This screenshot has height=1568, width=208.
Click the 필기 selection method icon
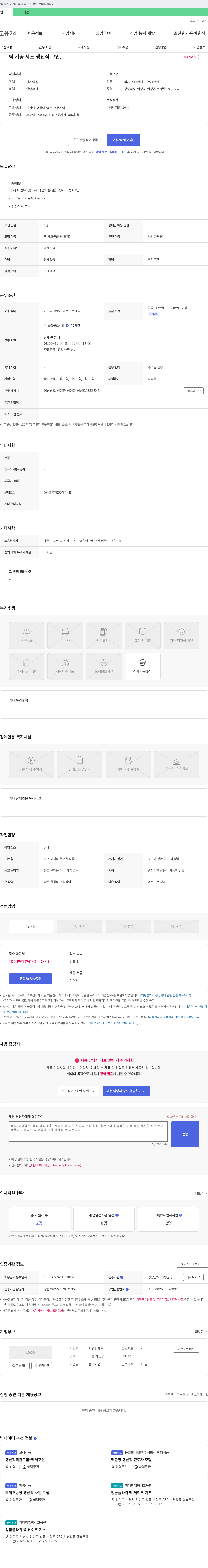[128, 926]
